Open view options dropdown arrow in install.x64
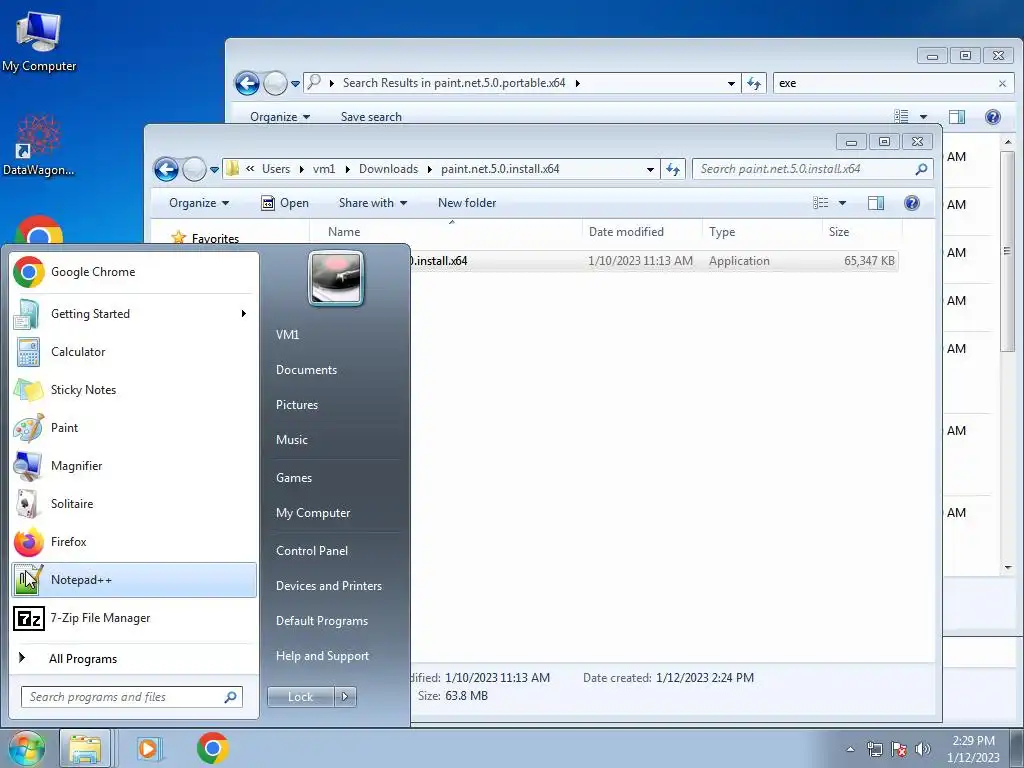Image resolution: width=1024 pixels, height=768 pixels. click(x=842, y=203)
